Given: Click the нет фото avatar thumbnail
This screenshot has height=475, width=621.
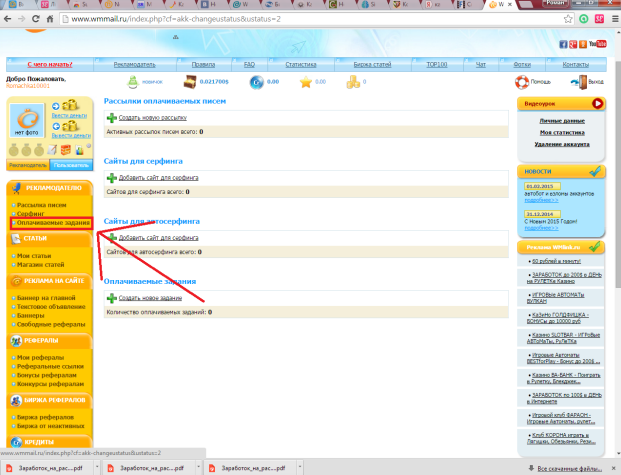Looking at the screenshot, I should coord(27,120).
